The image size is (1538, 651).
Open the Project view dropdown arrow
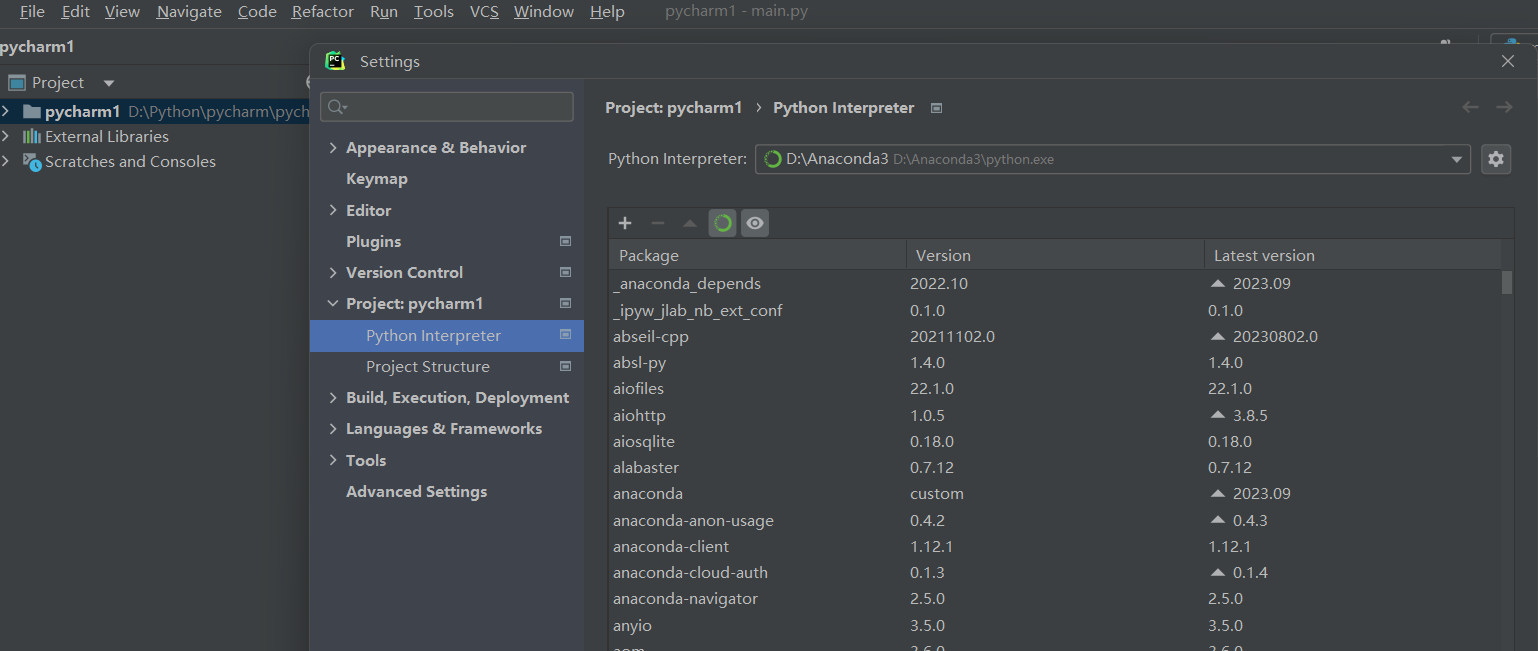(x=109, y=83)
